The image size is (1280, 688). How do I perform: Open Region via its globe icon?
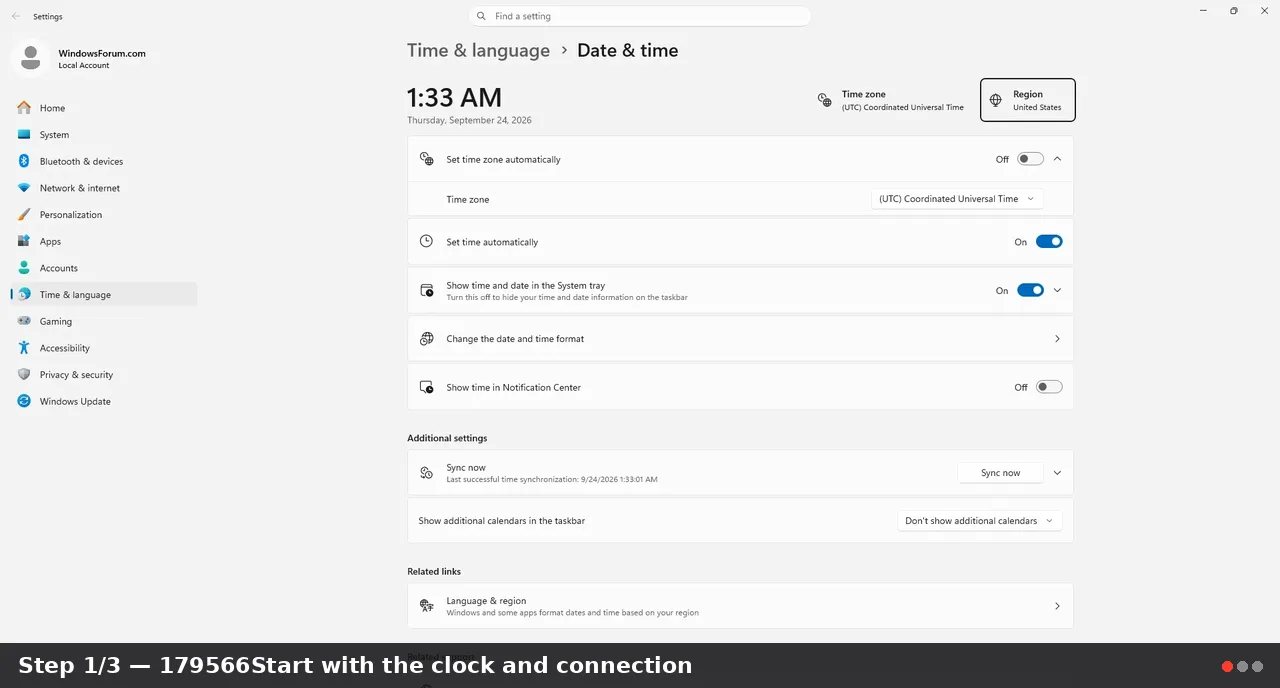[x=995, y=100]
